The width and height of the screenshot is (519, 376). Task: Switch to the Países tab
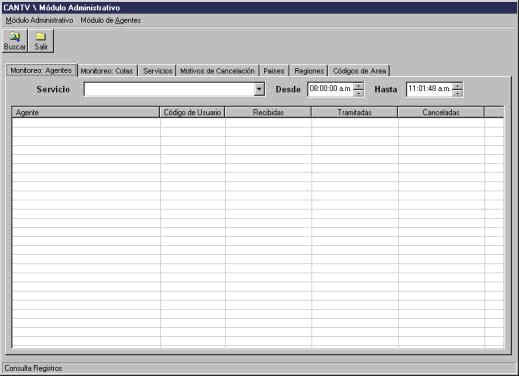(274, 71)
